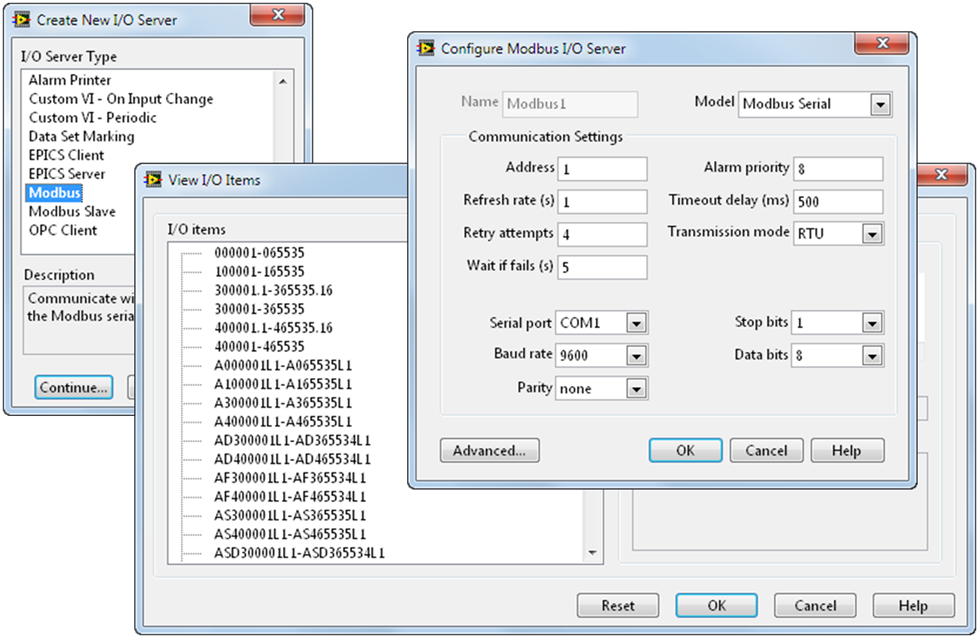The height and width of the screenshot is (638, 979).
Task: Click the Timeout delay input field
Action: pos(838,201)
